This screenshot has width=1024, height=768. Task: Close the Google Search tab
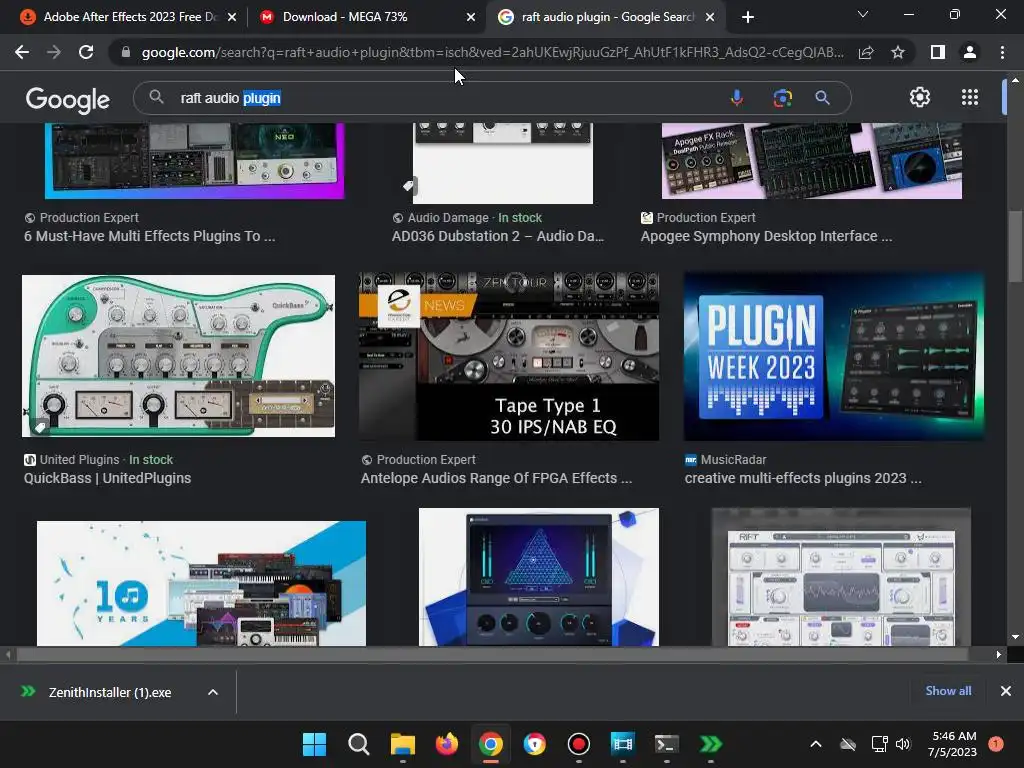pos(710,17)
